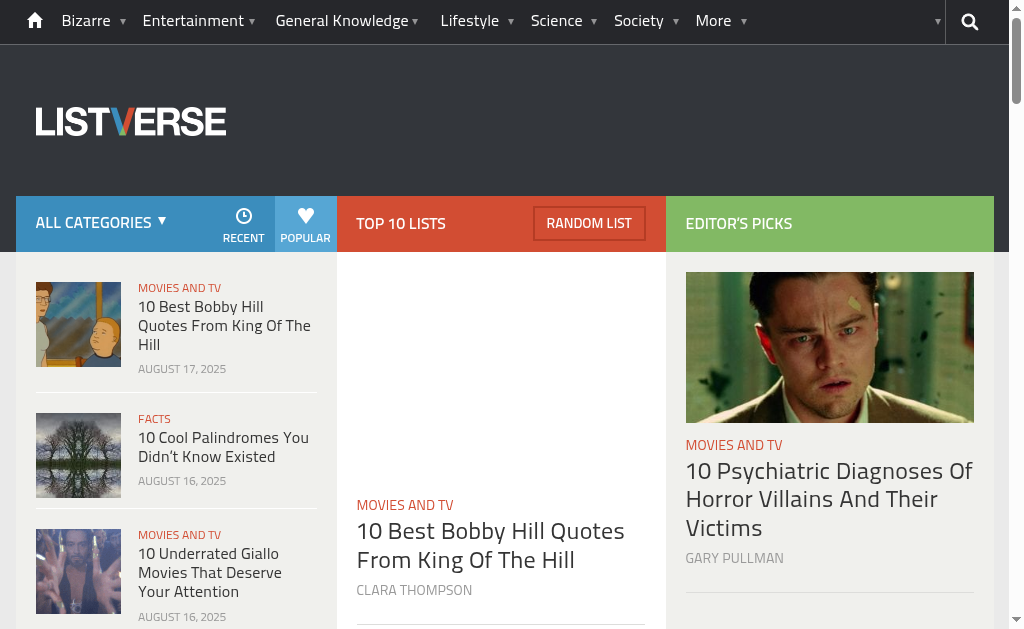Go to the home page icon
This screenshot has height=629, width=1024.
(x=35, y=21)
